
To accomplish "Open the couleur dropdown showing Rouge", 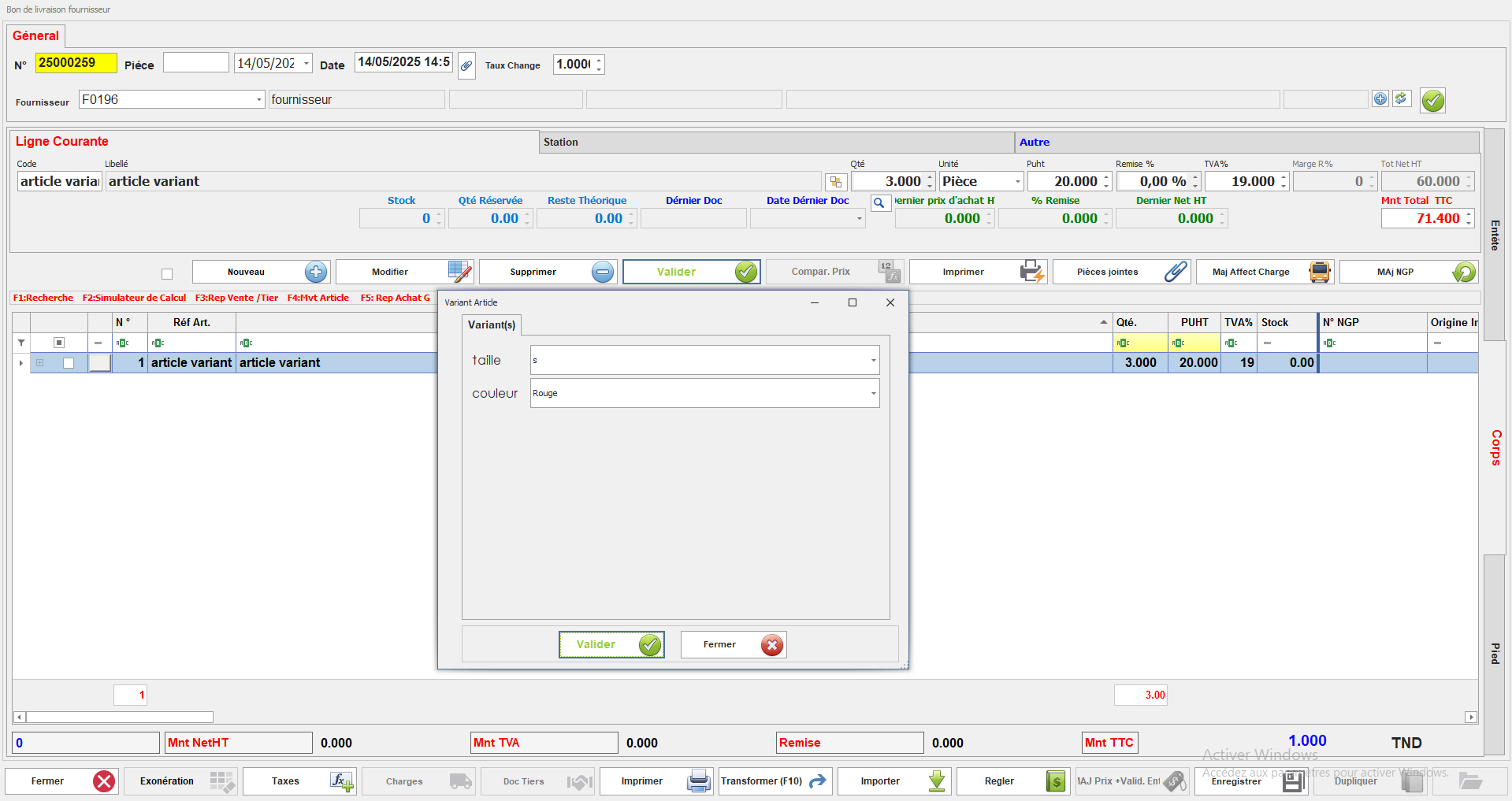I will pos(873,394).
